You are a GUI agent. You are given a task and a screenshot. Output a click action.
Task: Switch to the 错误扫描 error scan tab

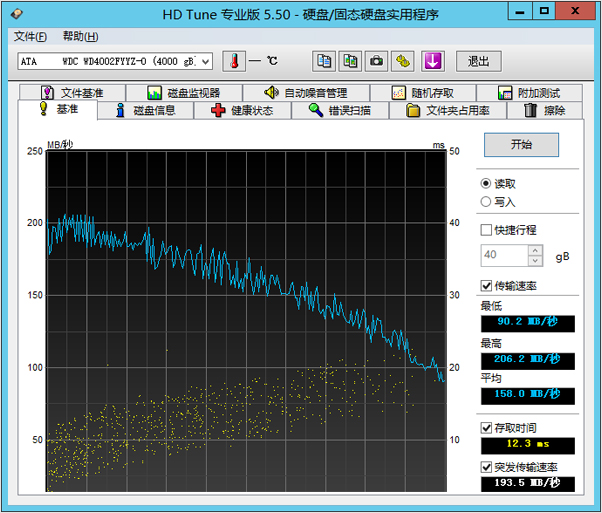340,111
